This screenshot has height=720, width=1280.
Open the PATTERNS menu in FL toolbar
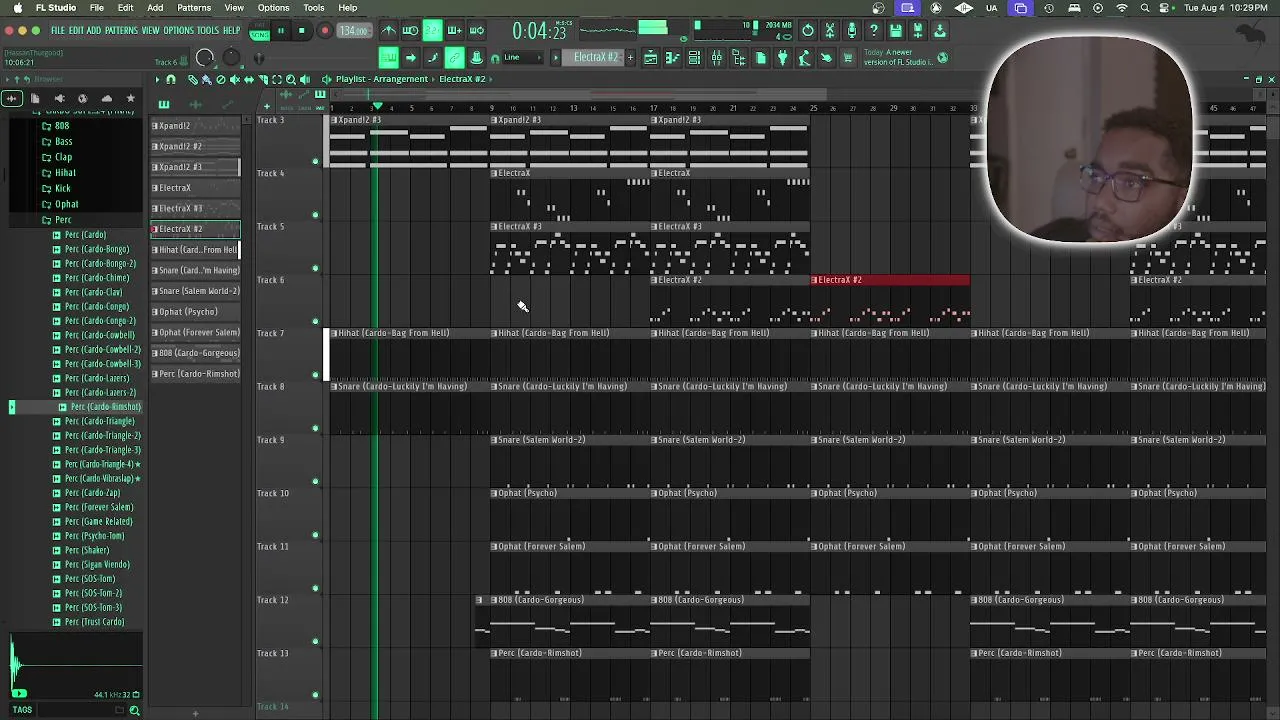(x=121, y=31)
